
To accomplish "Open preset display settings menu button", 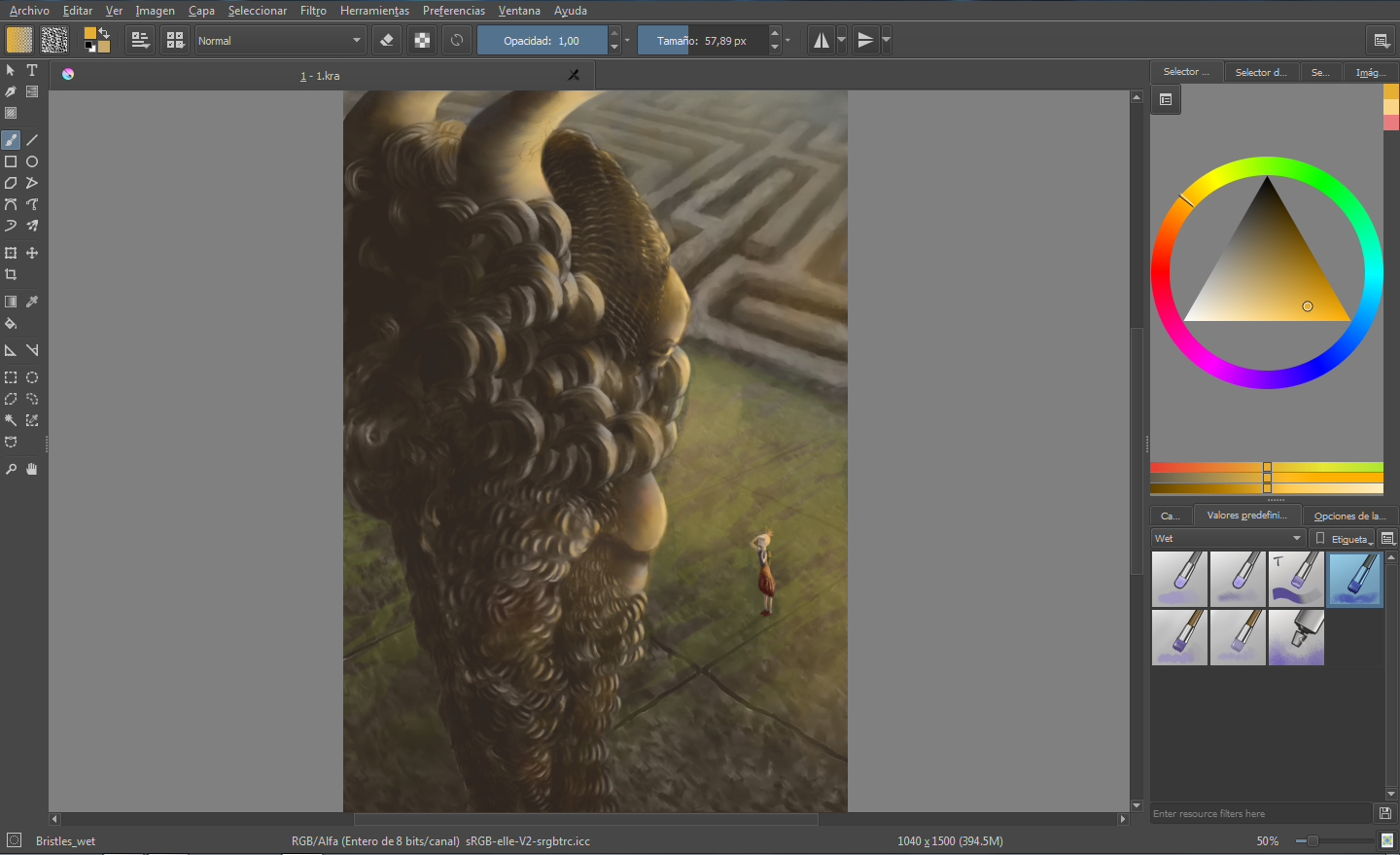I will (x=1388, y=539).
